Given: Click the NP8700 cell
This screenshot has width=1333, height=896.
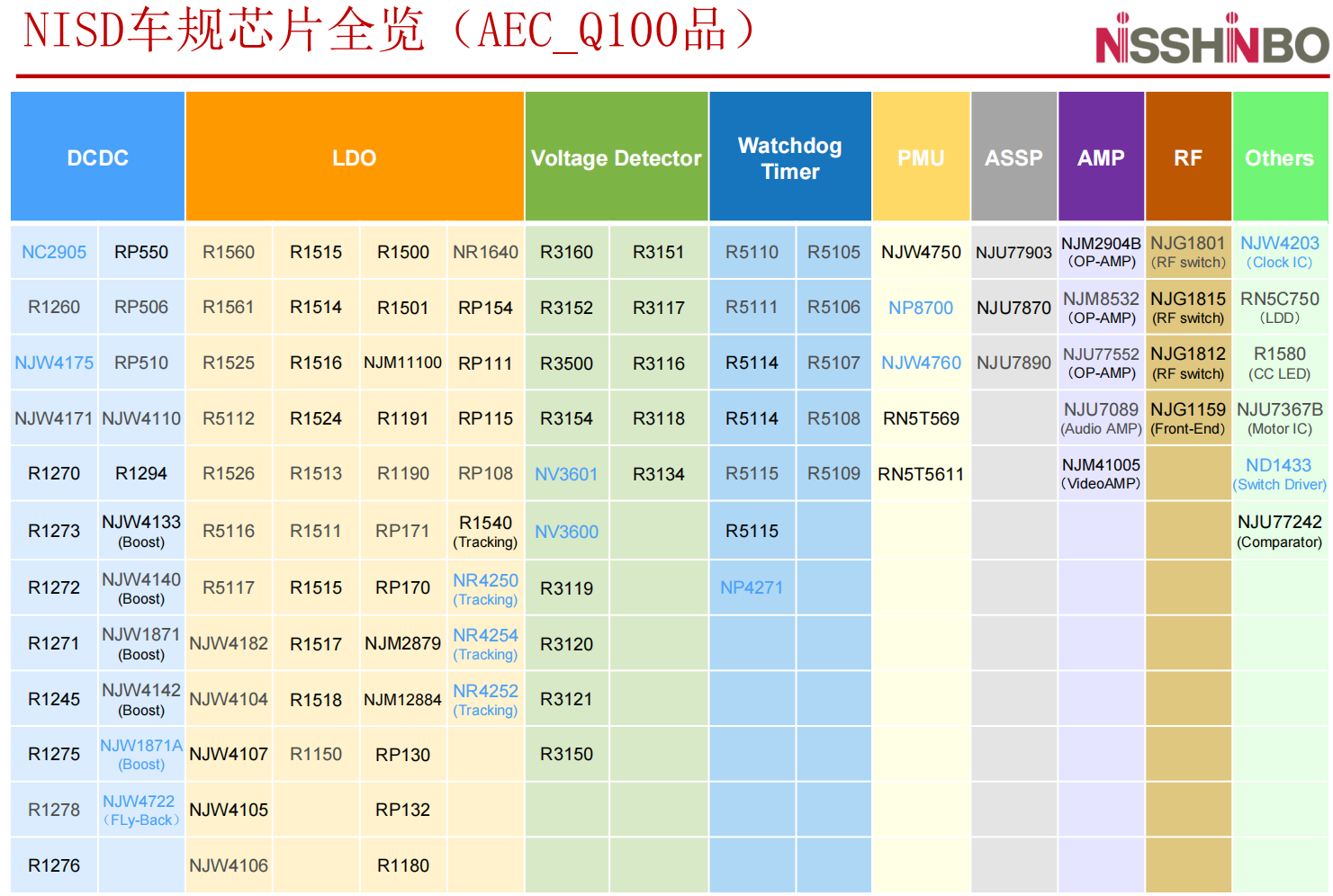Looking at the screenshot, I should click(921, 308).
